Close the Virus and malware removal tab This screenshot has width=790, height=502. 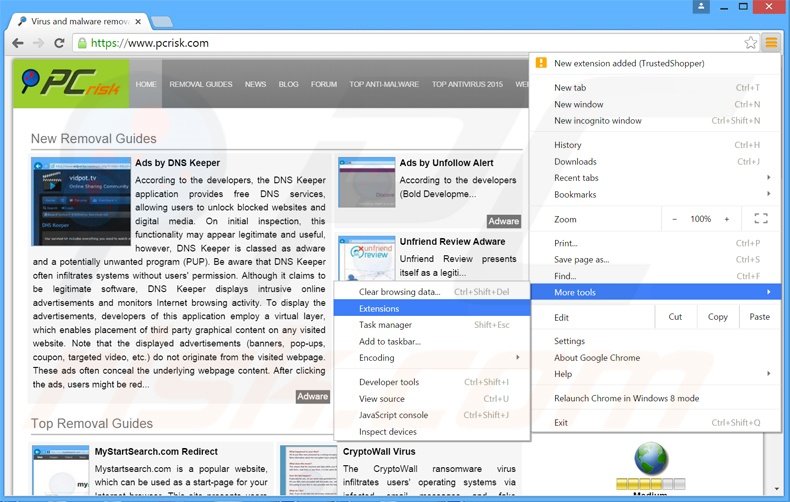[138, 22]
